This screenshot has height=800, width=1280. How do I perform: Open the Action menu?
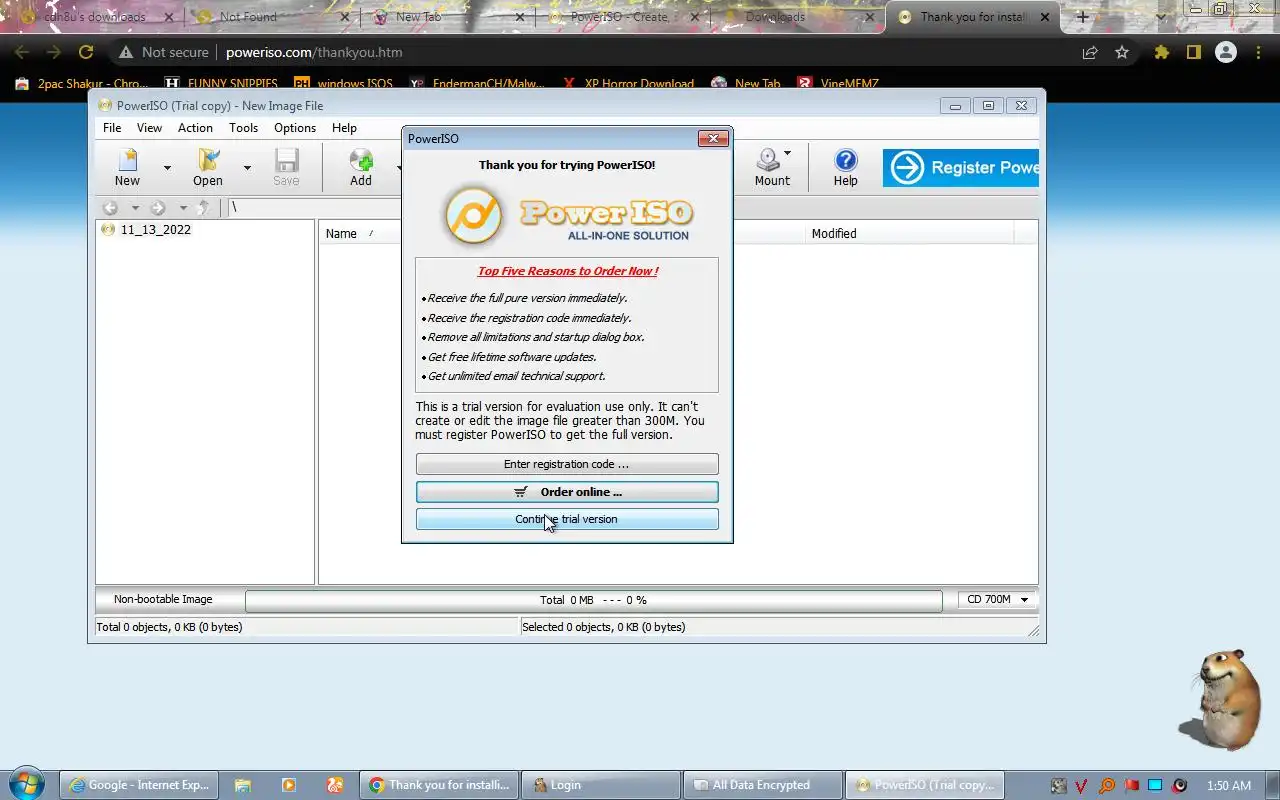click(195, 128)
